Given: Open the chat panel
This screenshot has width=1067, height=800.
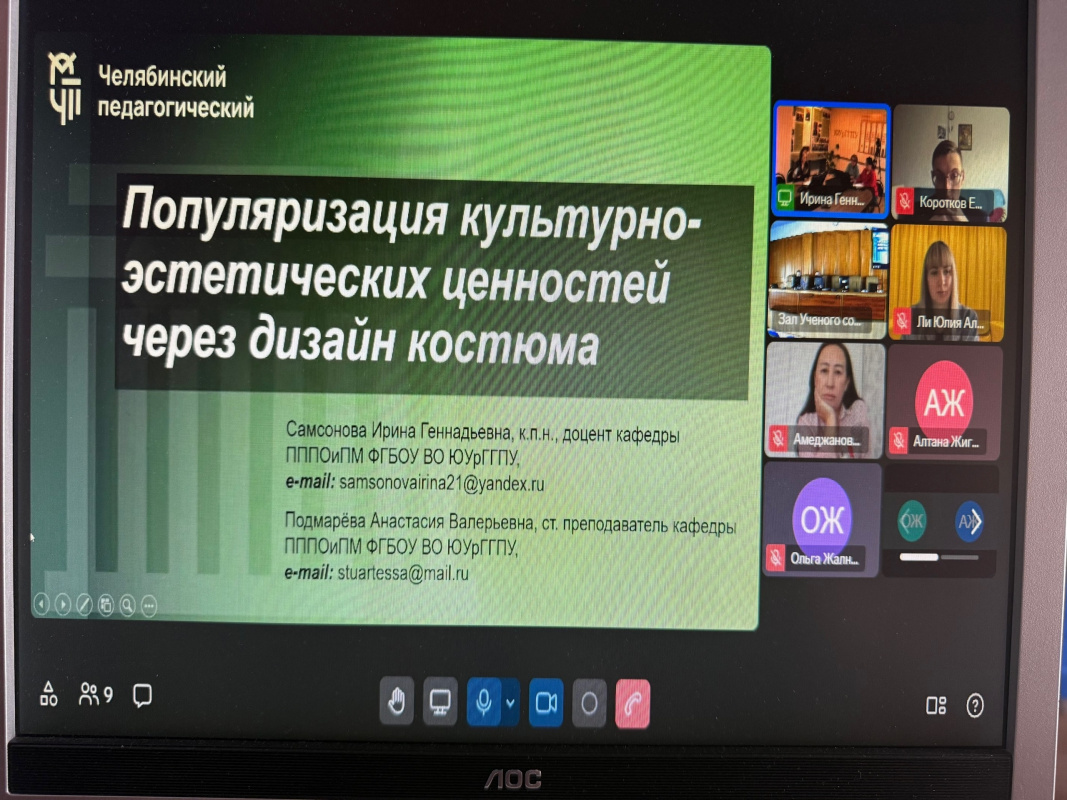Looking at the screenshot, I should (x=142, y=693).
